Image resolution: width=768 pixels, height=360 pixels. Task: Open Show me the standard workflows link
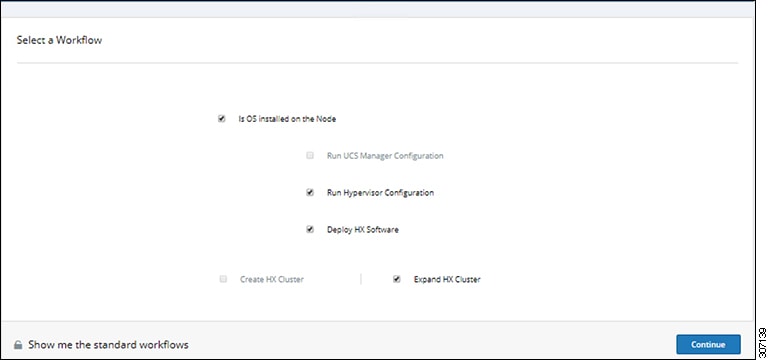pyautogui.click(x=108, y=345)
